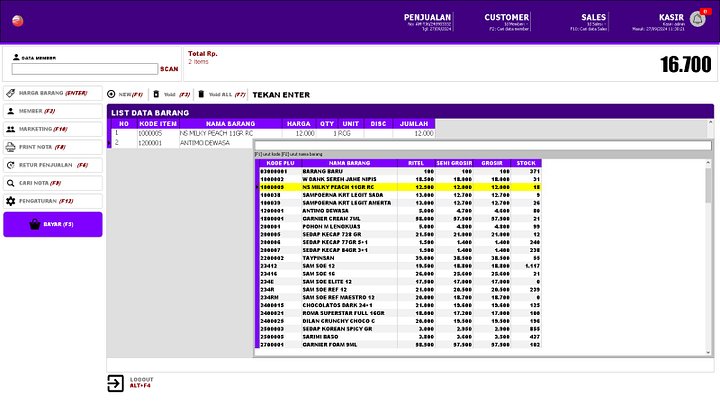Click the Void (F3) trash icon

[156, 94]
